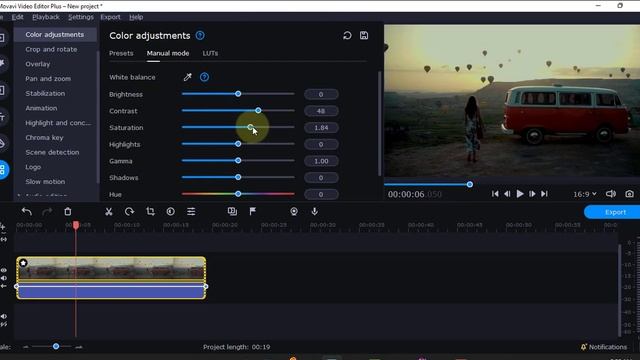The width and height of the screenshot is (640, 360).
Task: Mute the audio track speaker icon
Action: [4, 316]
